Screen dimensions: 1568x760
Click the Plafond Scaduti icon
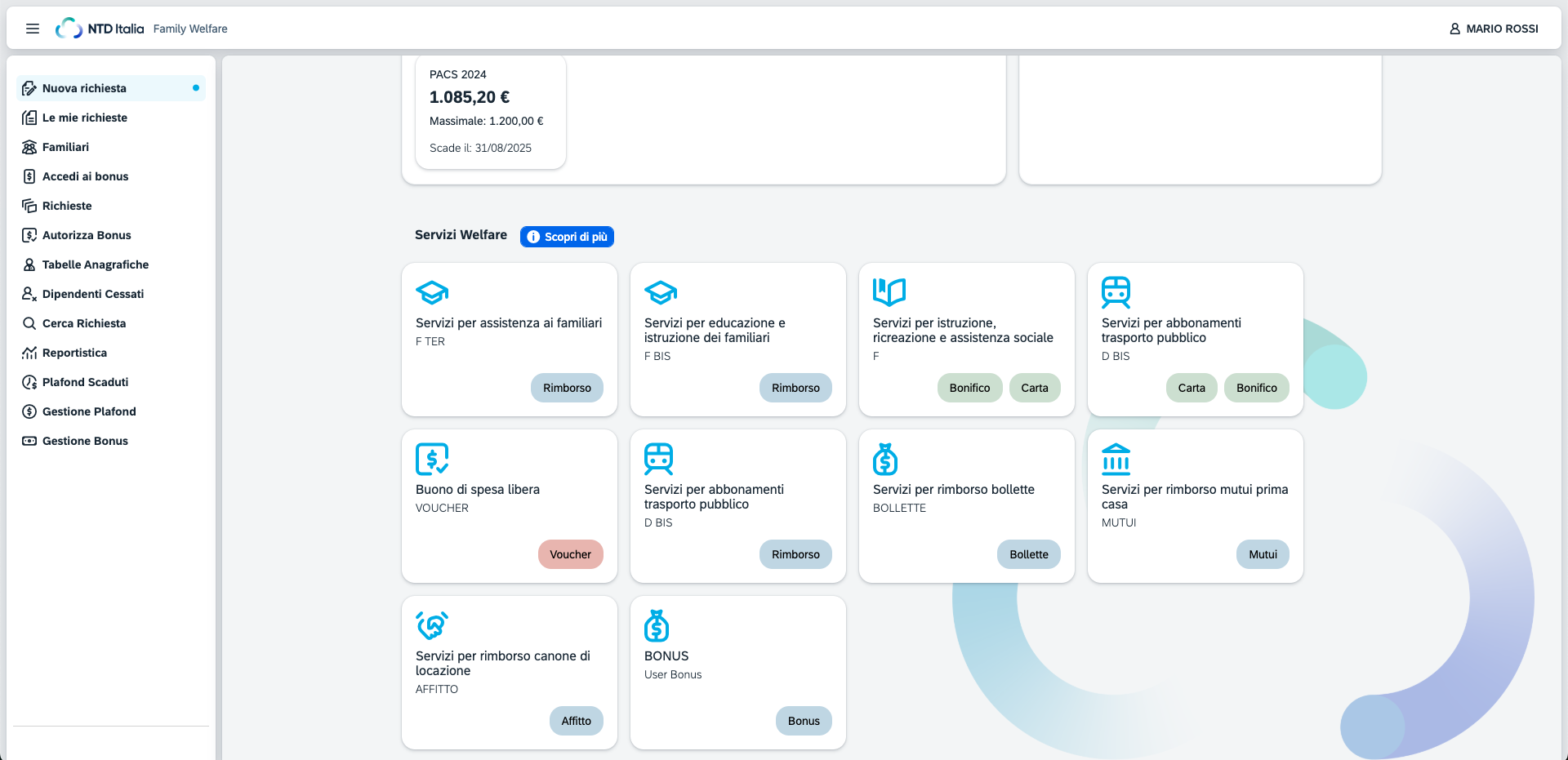click(x=29, y=382)
